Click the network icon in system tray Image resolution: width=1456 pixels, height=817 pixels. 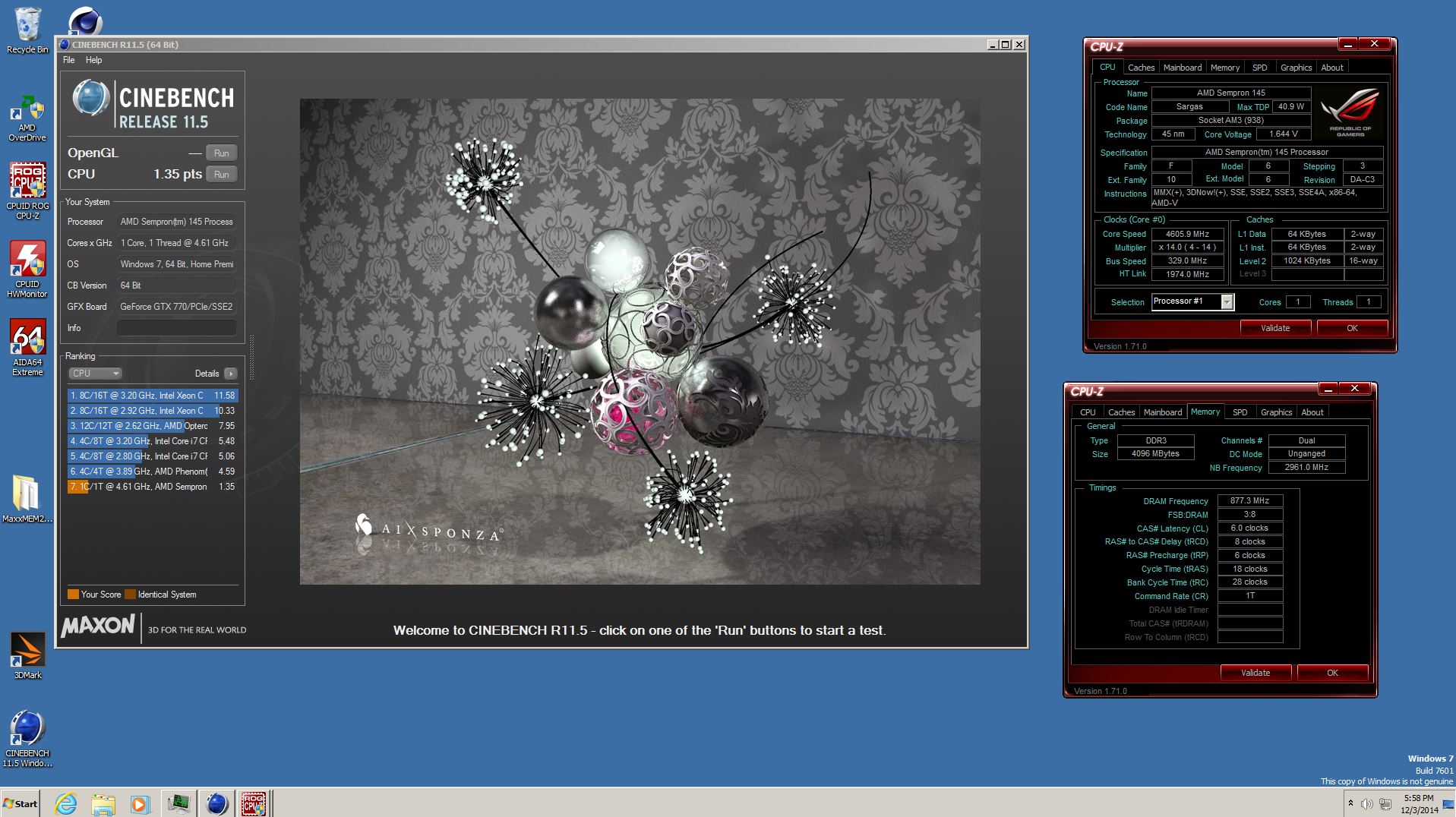1385,804
